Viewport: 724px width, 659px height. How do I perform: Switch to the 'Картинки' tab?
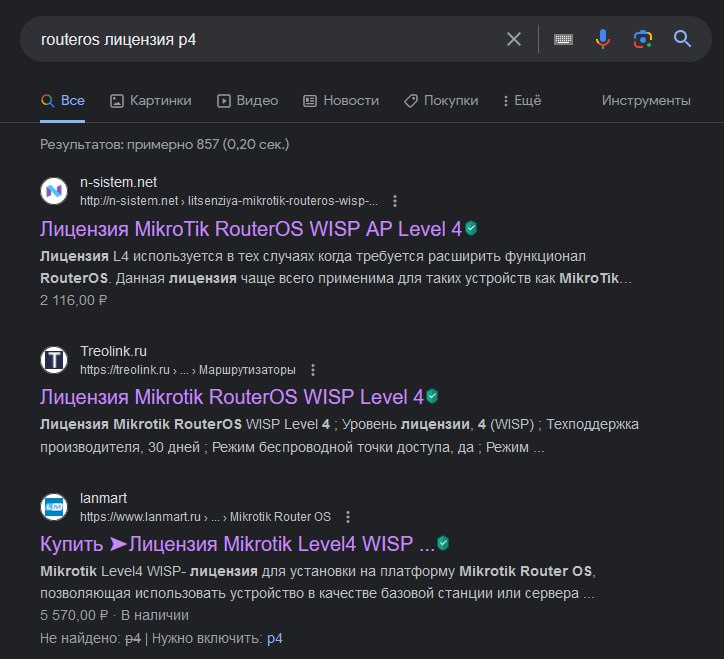click(x=151, y=101)
